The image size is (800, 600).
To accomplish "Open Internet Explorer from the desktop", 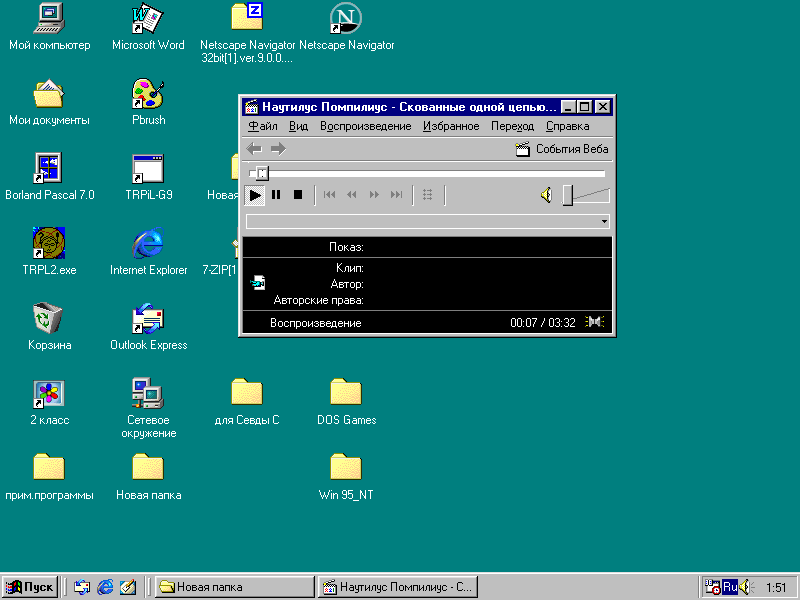I will point(148,245).
